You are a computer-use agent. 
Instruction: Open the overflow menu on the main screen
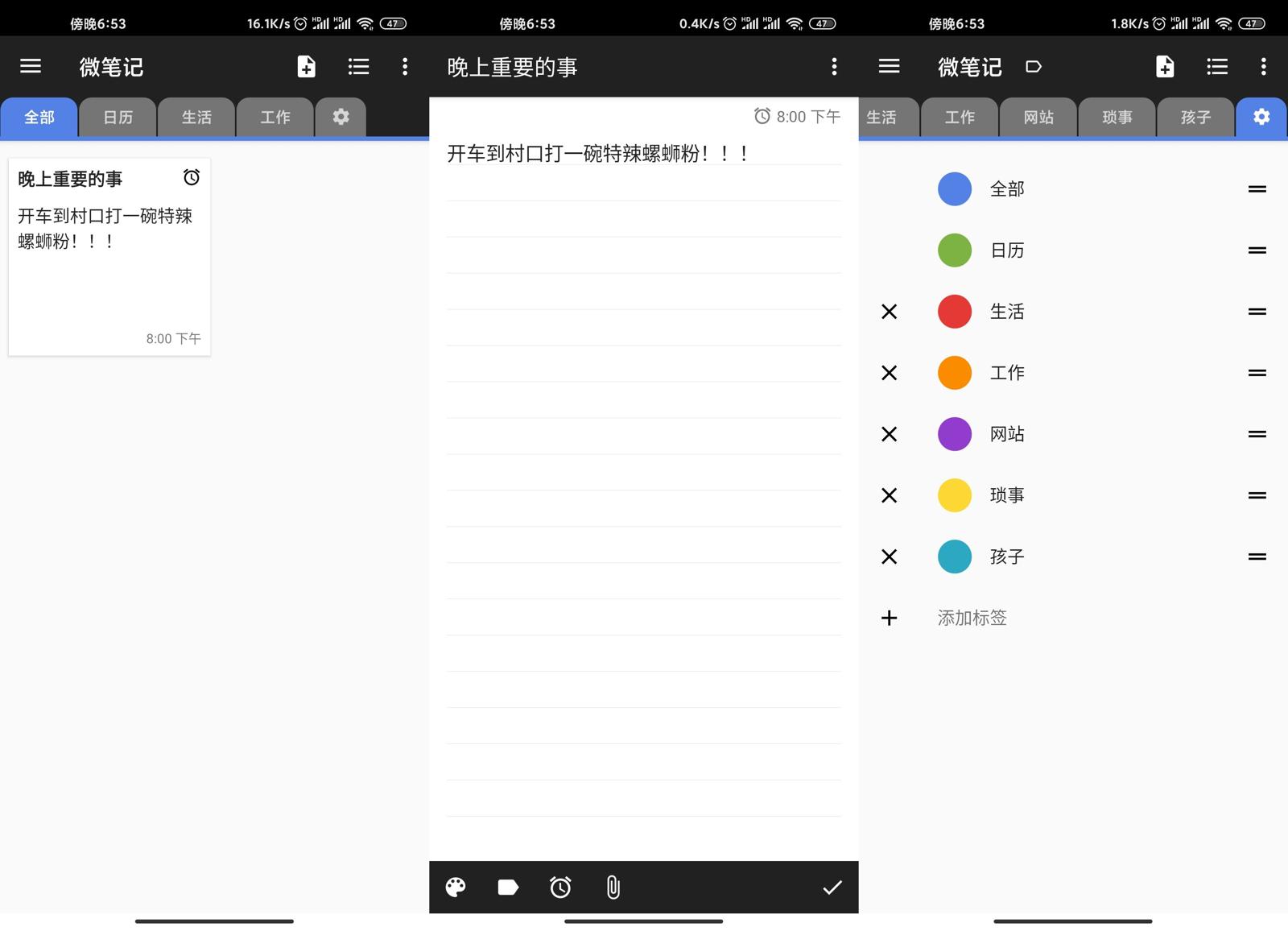point(404,67)
